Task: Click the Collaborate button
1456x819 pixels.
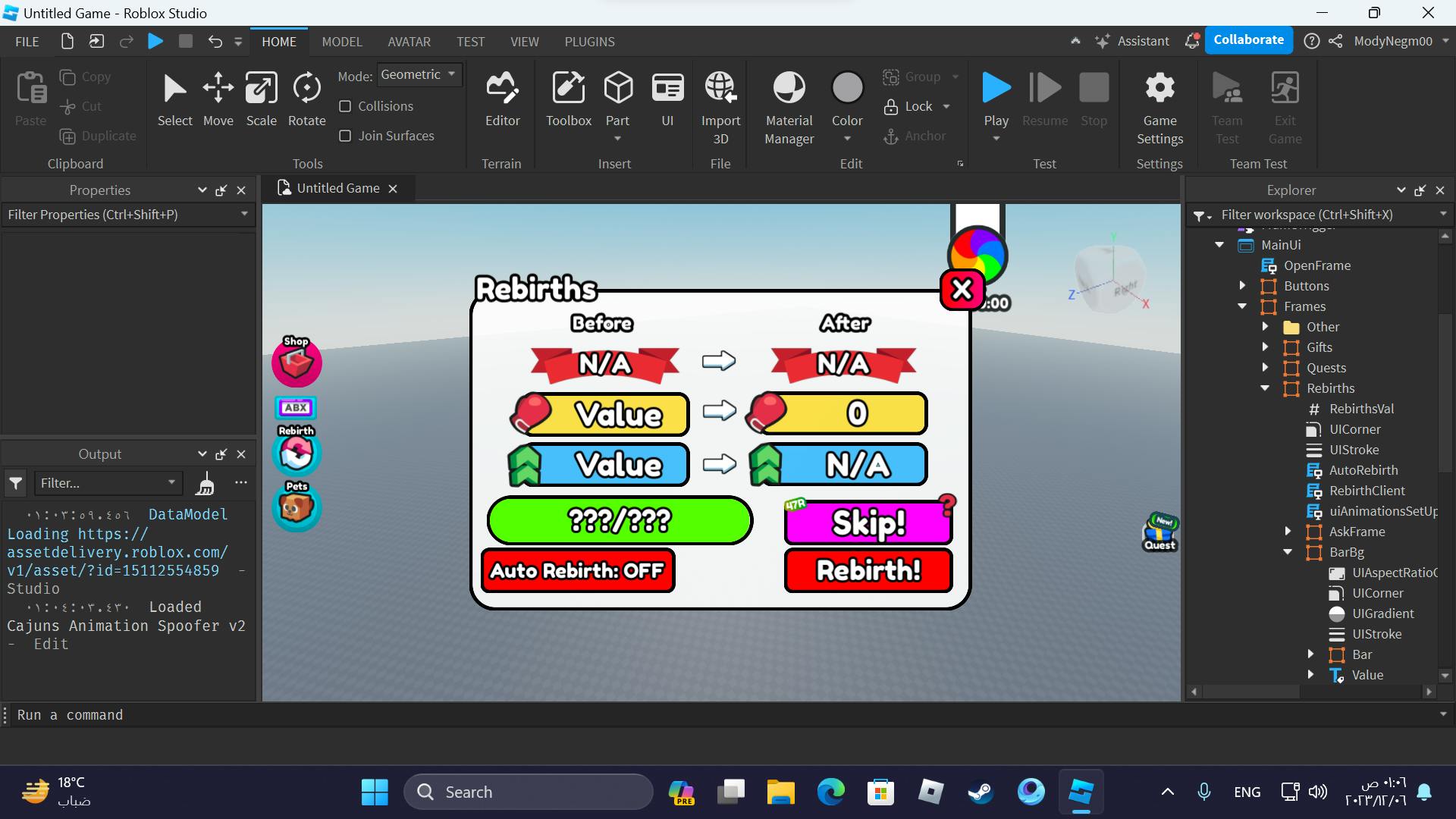Action: (x=1248, y=40)
